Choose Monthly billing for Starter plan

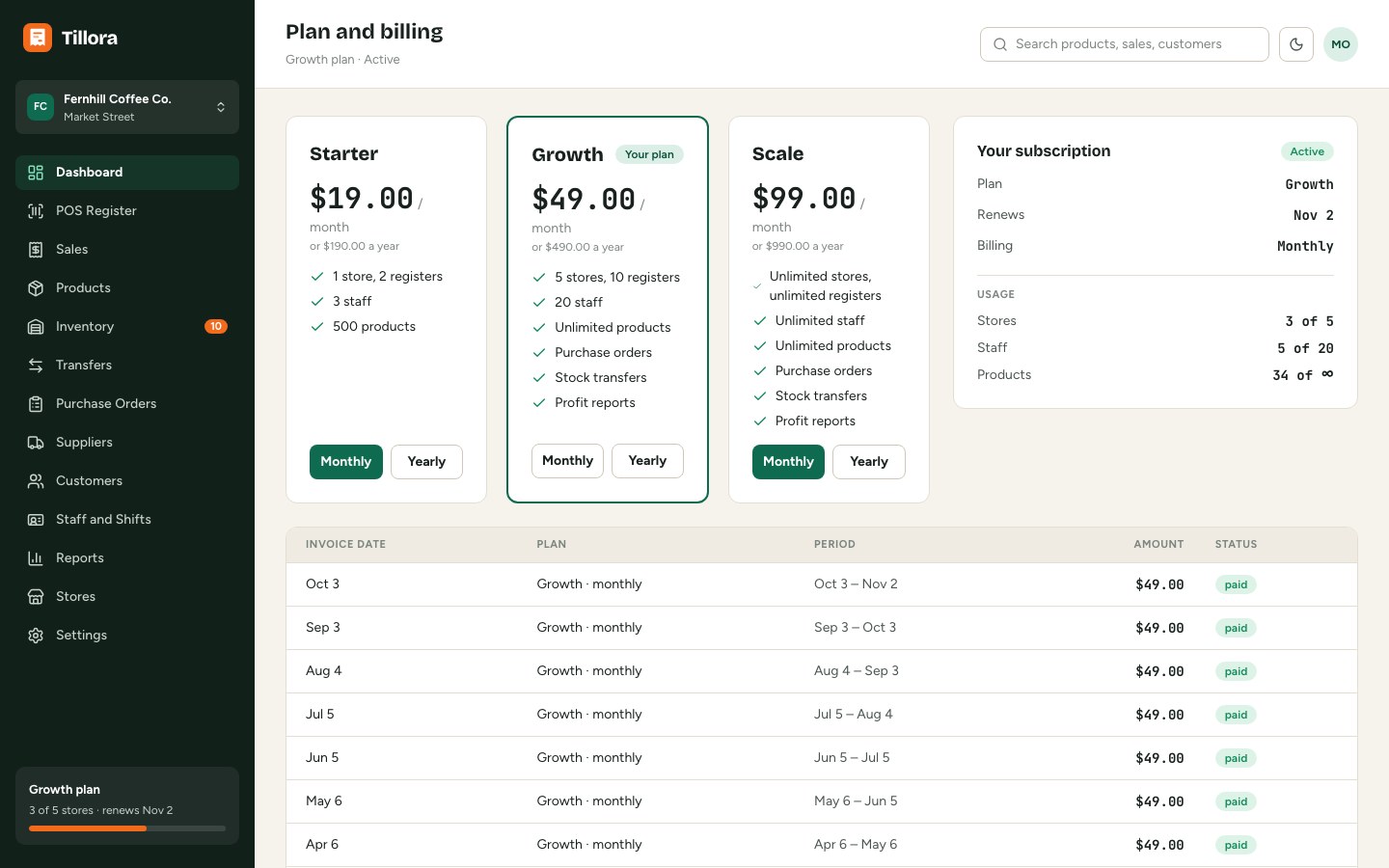pos(346,462)
